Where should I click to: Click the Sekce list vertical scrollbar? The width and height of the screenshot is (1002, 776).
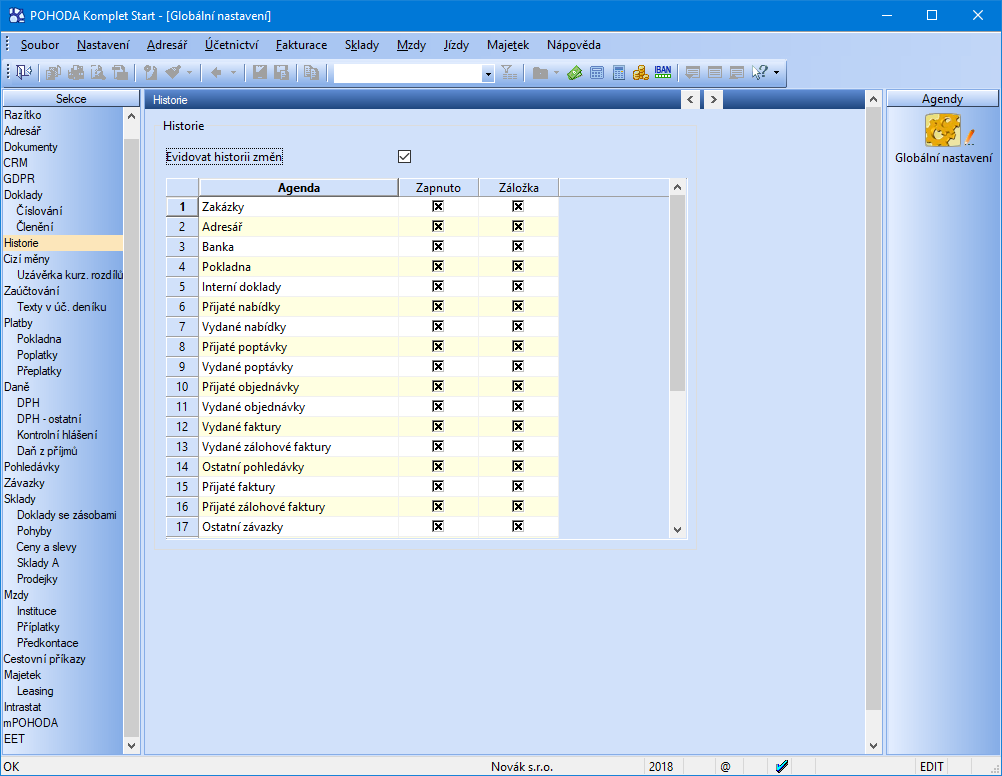[x=131, y=430]
